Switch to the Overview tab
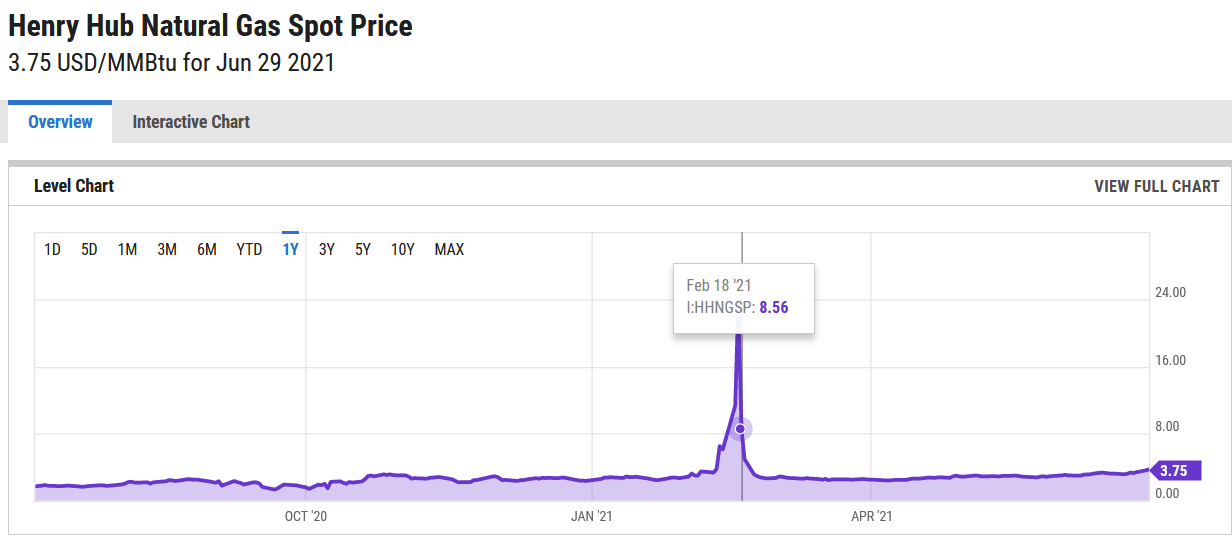The height and width of the screenshot is (537, 1232). tap(60, 122)
